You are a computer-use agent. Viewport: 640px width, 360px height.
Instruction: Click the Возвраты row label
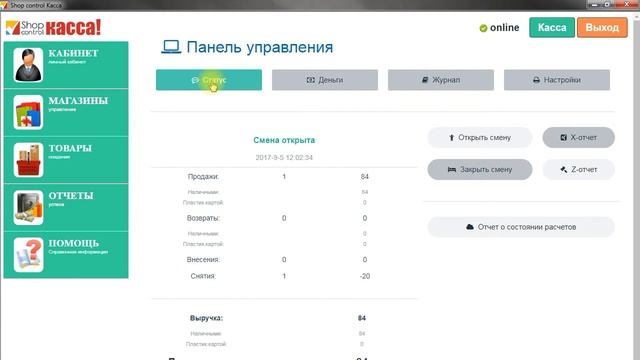[x=203, y=218]
